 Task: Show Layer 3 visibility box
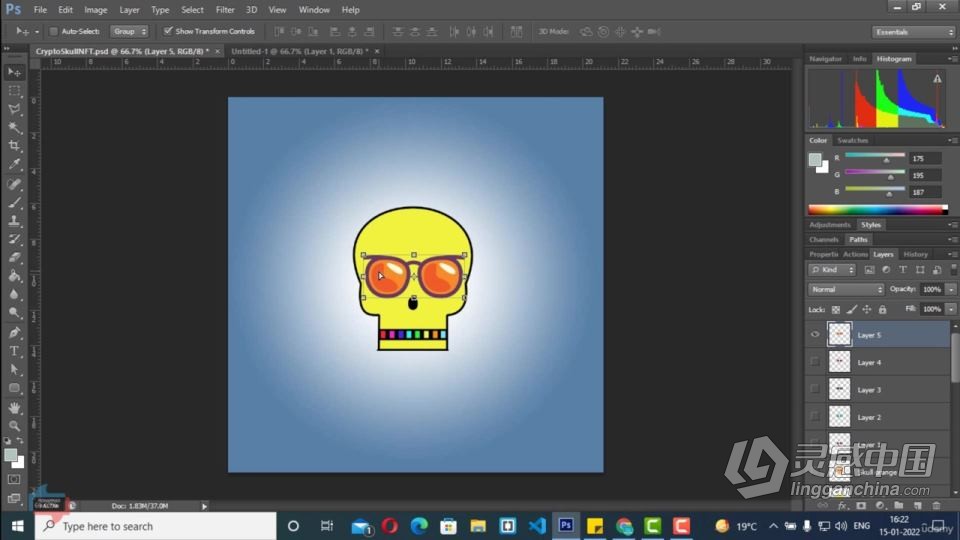coord(815,389)
